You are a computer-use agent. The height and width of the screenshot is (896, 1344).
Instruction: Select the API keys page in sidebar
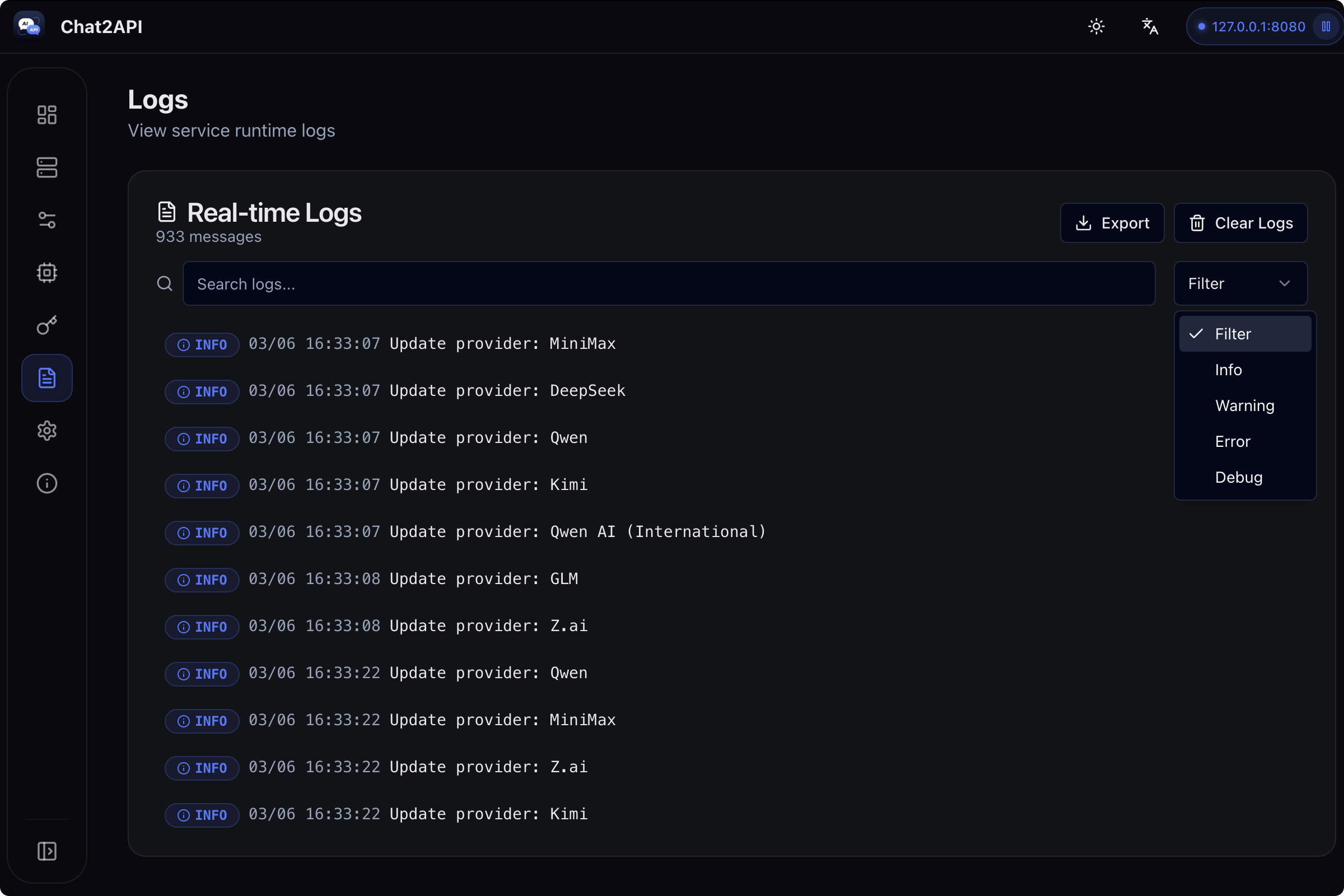pyautogui.click(x=46, y=325)
